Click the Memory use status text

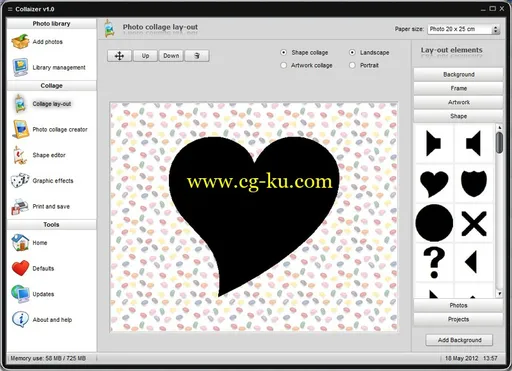tap(48, 358)
